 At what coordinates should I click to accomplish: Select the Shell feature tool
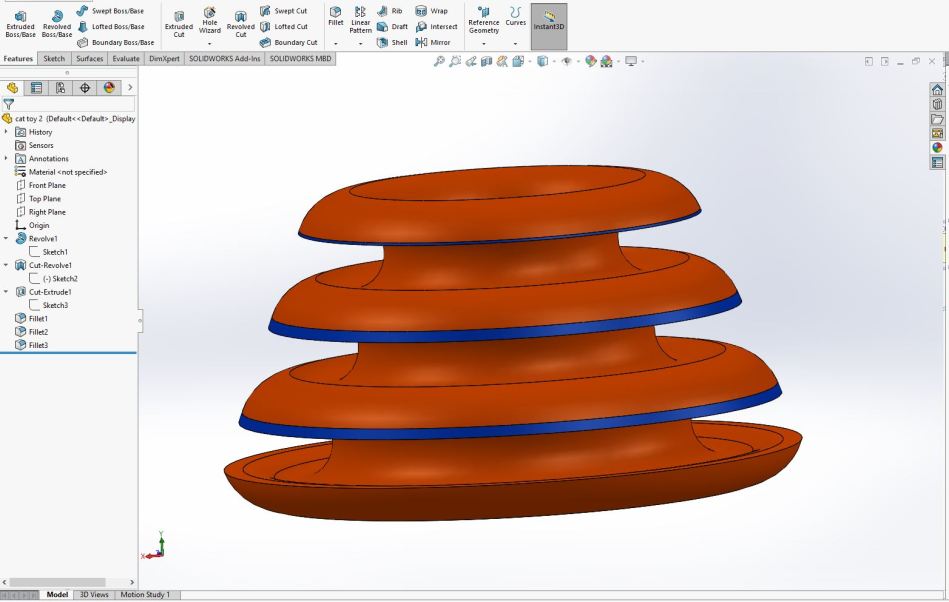coord(389,42)
